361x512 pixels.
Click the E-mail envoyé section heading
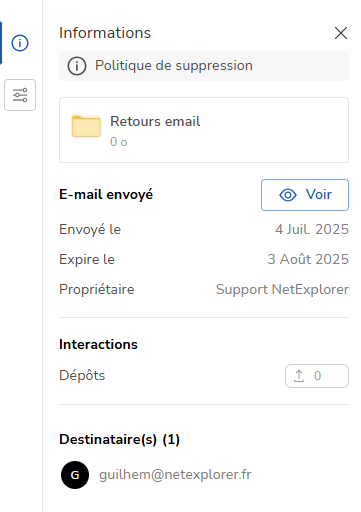[x=106, y=195]
